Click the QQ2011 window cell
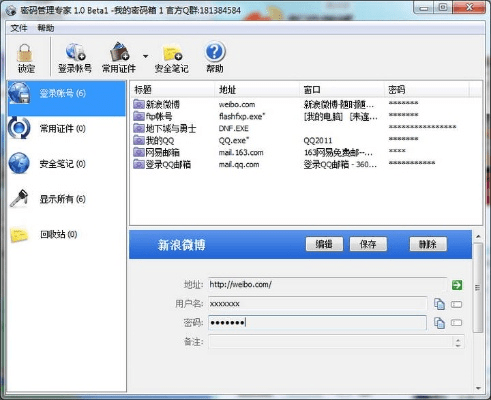 tap(318, 140)
